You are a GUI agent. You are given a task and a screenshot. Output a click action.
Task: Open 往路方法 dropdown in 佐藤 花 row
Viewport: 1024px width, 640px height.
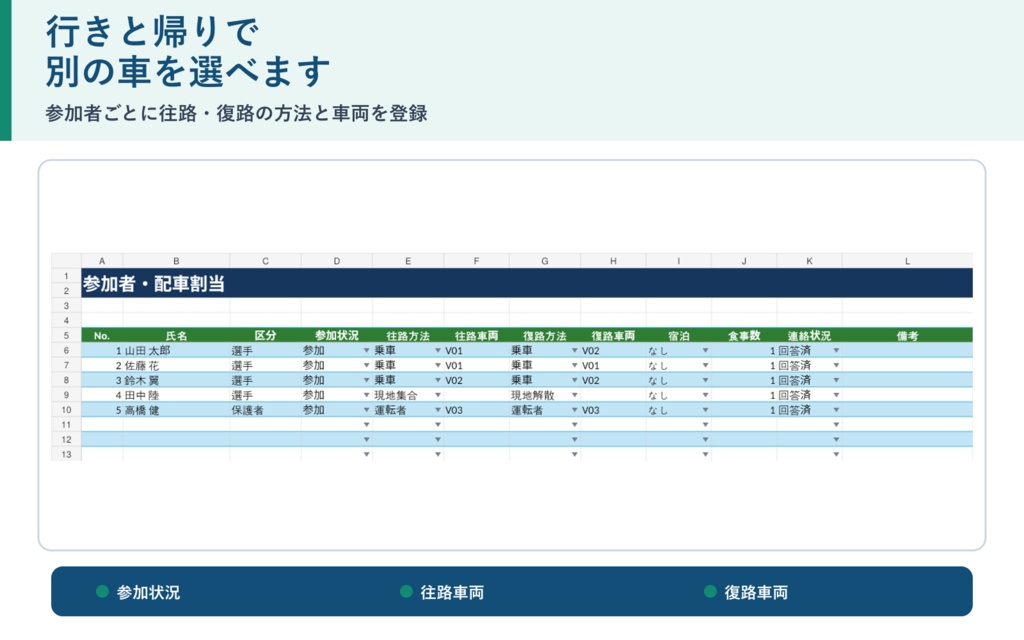438,366
